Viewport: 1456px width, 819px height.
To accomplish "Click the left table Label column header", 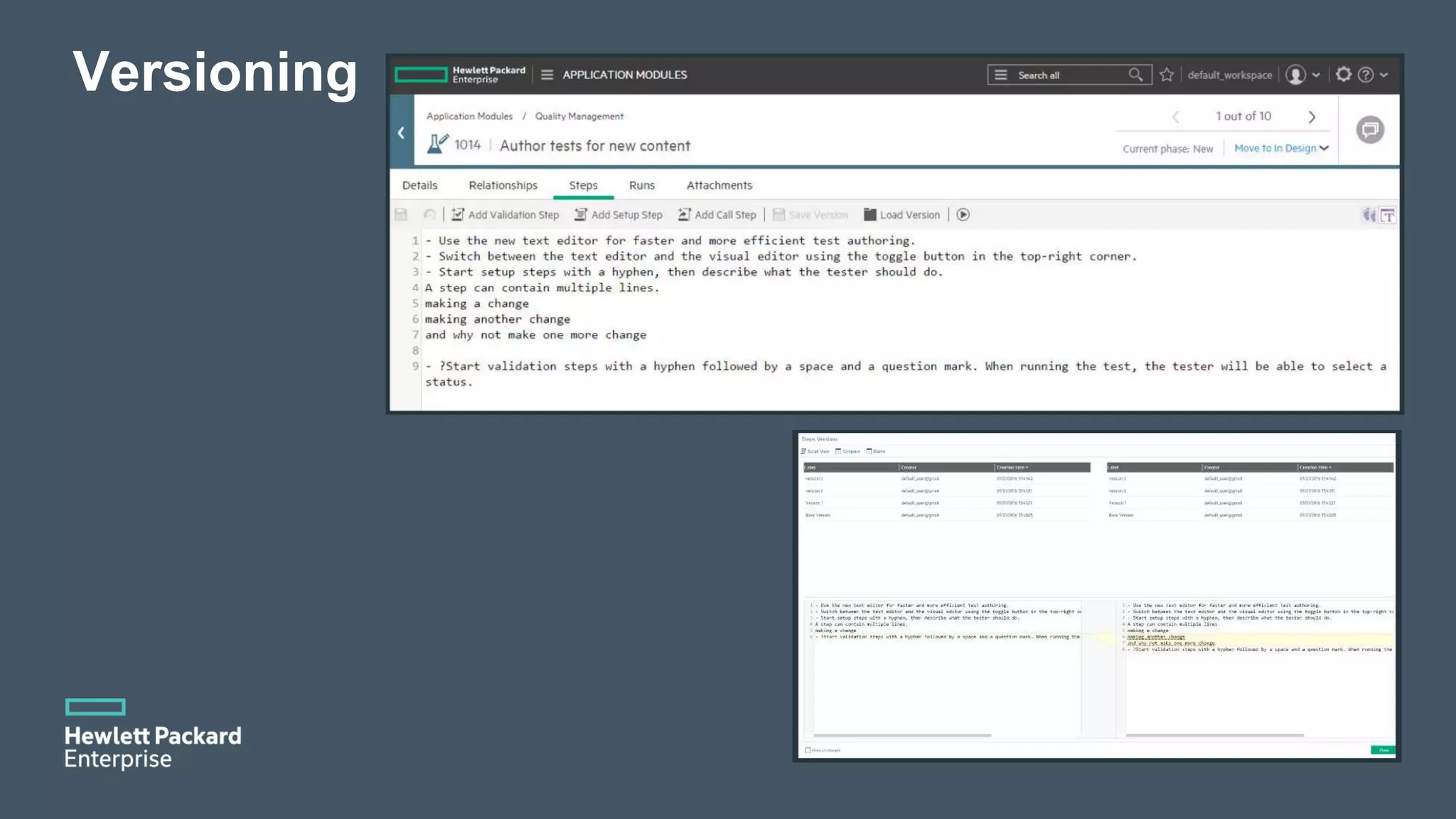I will (851, 468).
